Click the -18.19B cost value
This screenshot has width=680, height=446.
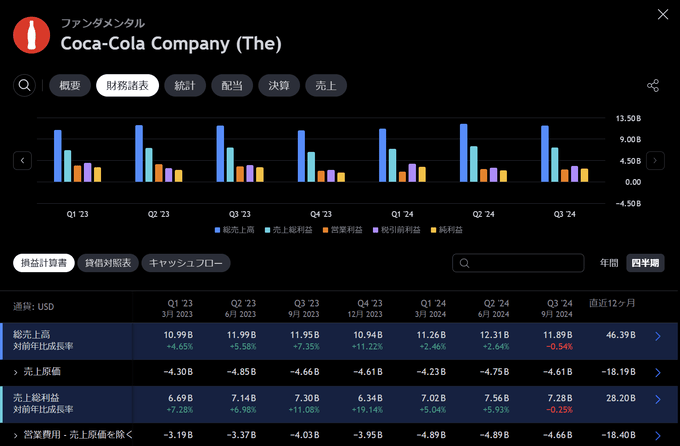click(618, 372)
